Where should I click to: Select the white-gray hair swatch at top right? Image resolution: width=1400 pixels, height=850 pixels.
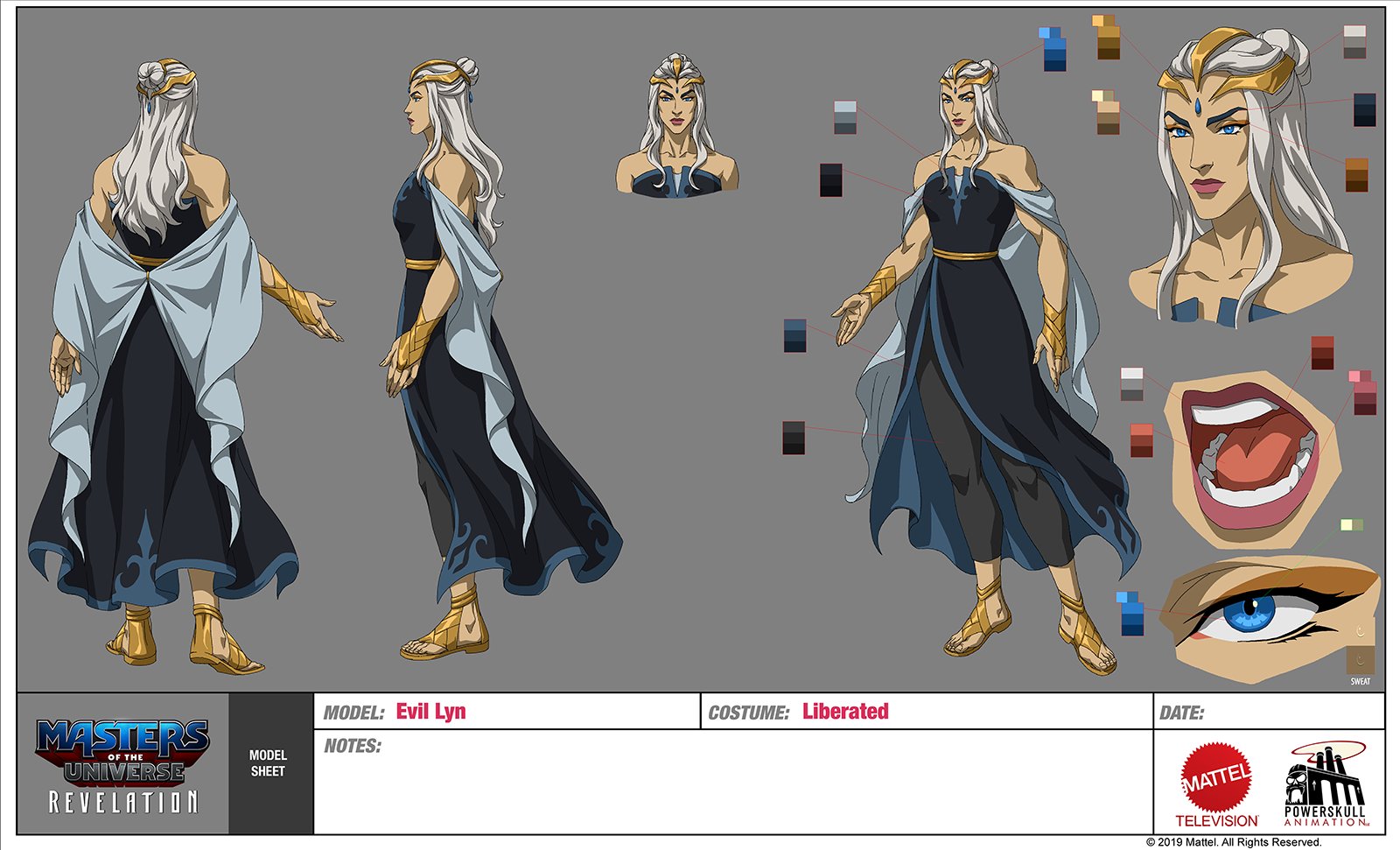coord(1354,42)
